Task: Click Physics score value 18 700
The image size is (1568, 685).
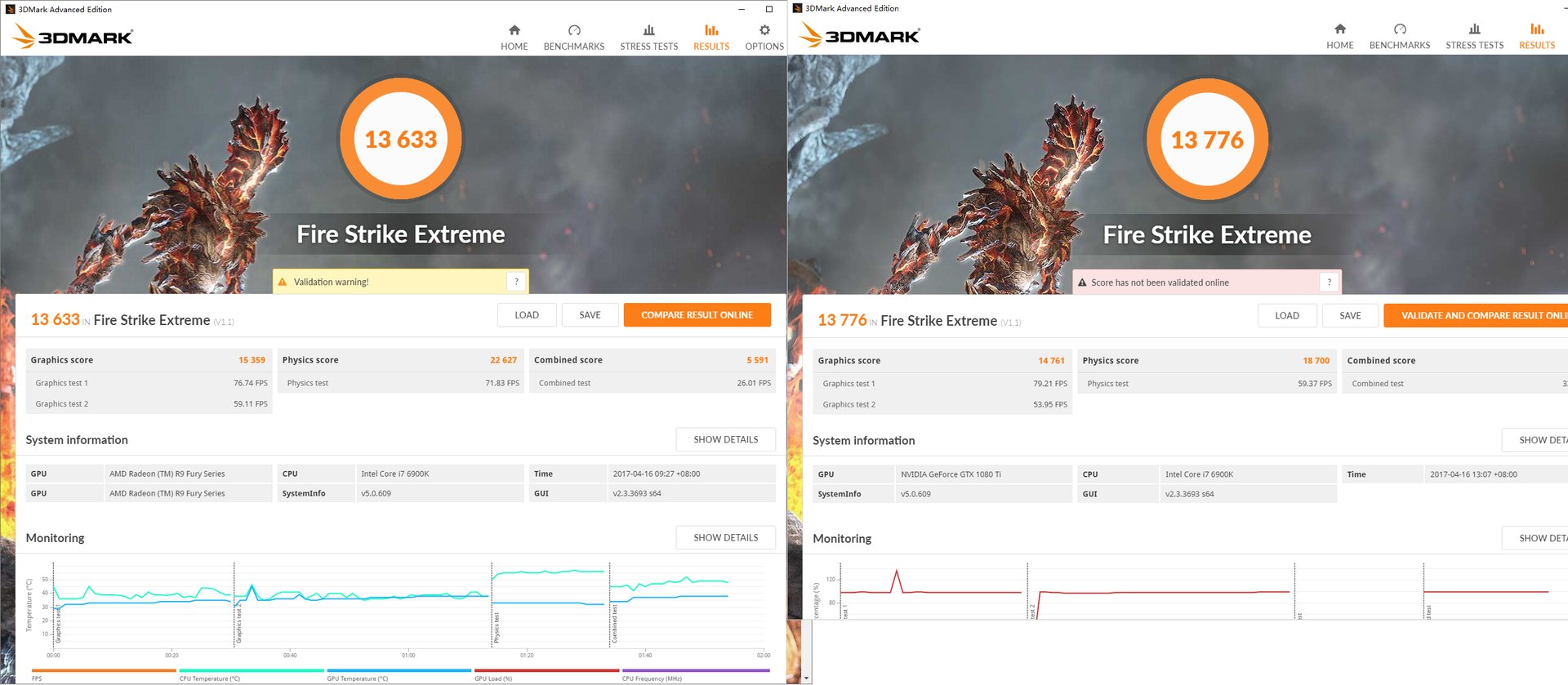Action: 1316,361
